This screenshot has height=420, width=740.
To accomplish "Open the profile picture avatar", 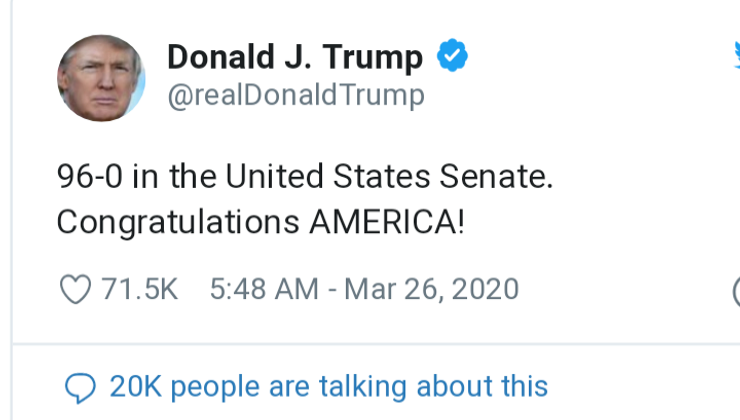I will (x=101, y=78).
